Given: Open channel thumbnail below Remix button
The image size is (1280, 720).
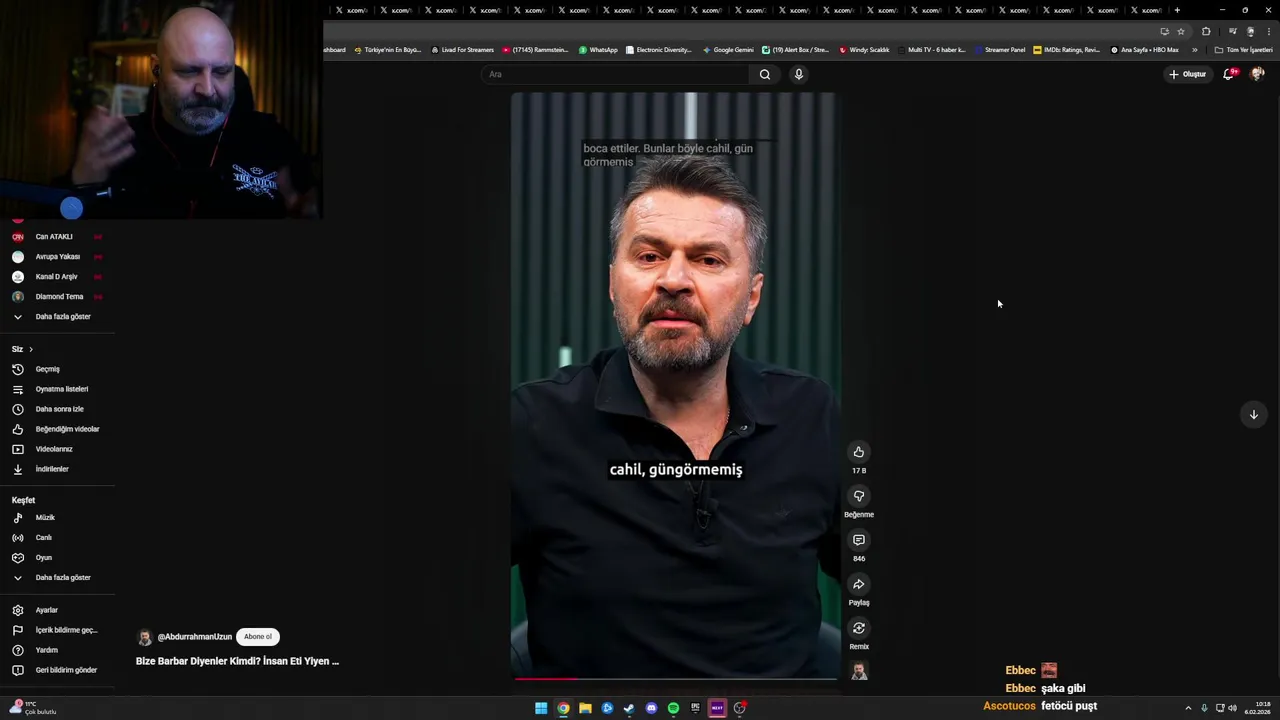Looking at the screenshot, I should point(859,672).
